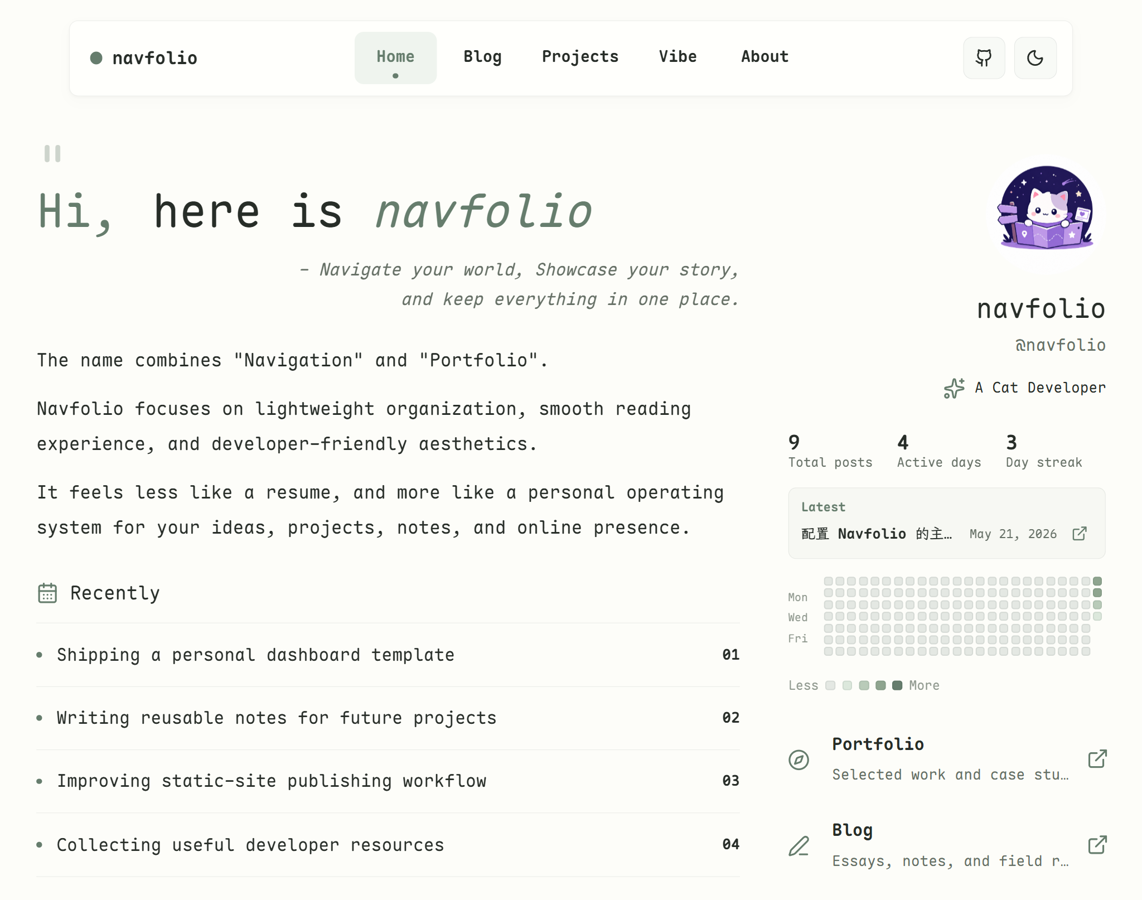
Task: Click the Recently calendar icon
Action: pyautogui.click(x=47, y=593)
